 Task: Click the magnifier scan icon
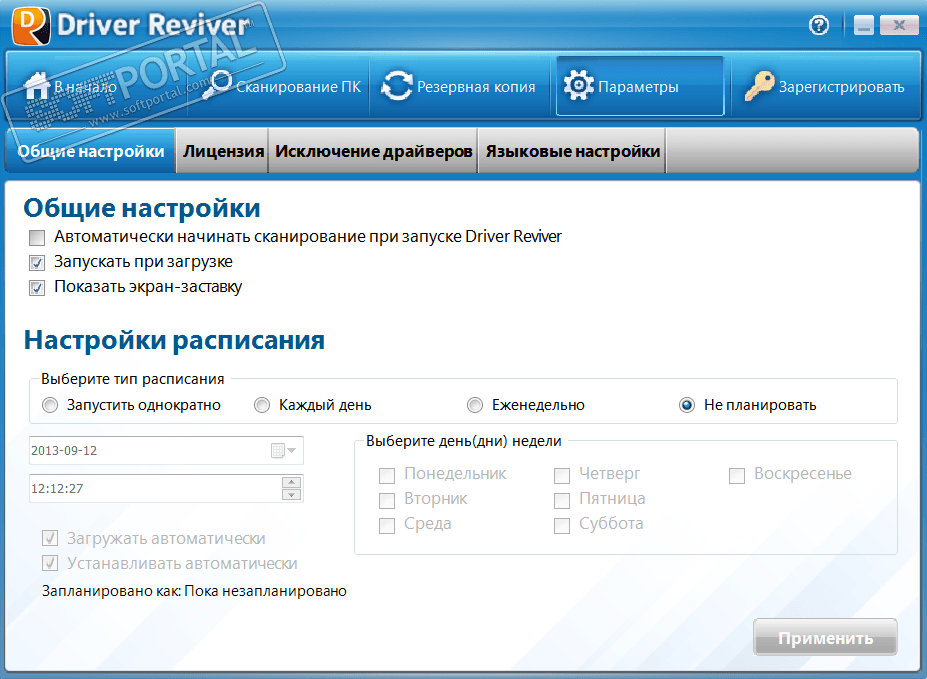click(x=217, y=85)
